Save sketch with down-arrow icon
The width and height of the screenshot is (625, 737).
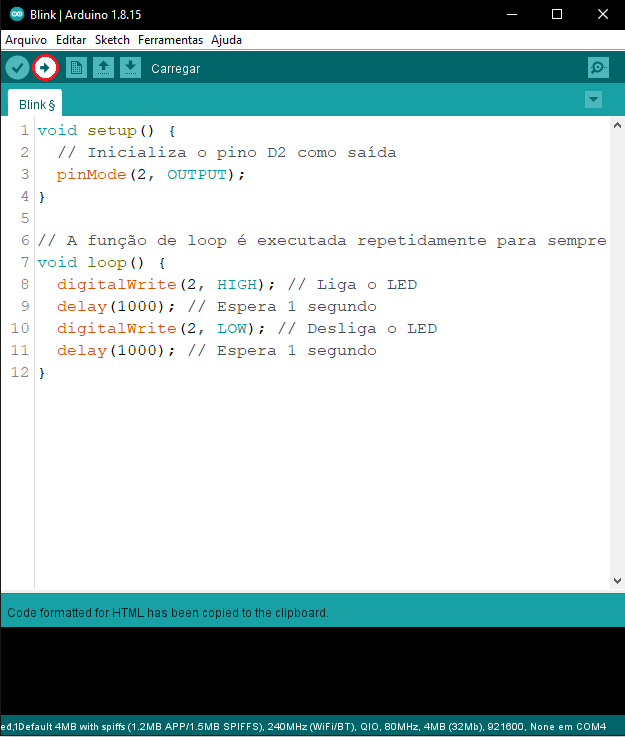[x=131, y=68]
